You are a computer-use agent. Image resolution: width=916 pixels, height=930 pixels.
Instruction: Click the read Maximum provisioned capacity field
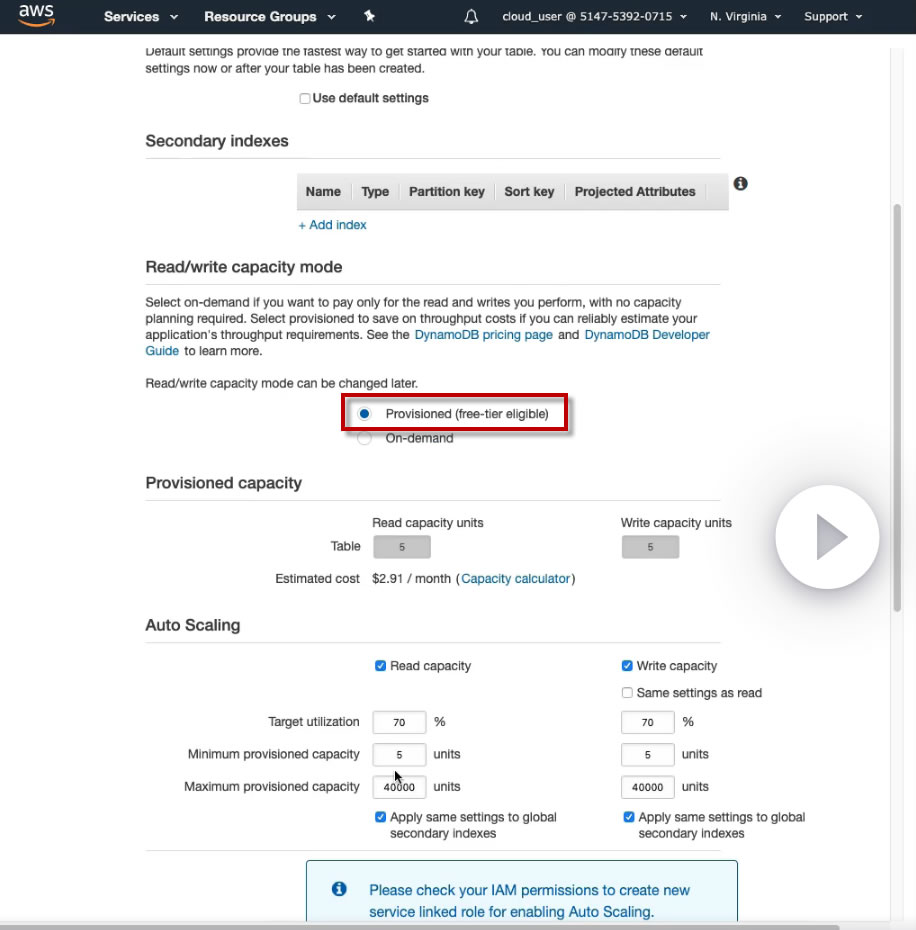tap(399, 787)
